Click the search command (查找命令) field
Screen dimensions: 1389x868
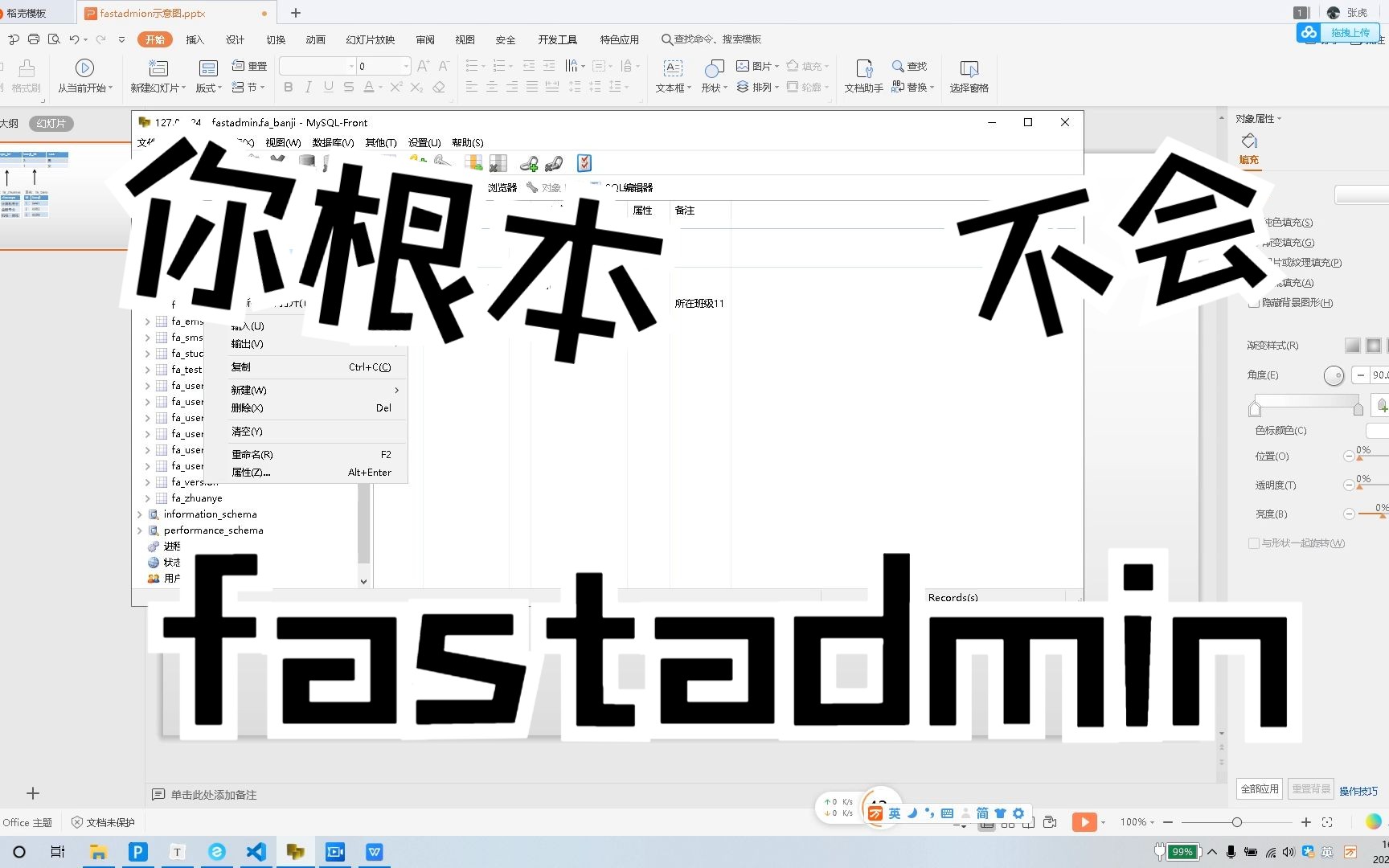pos(711,39)
